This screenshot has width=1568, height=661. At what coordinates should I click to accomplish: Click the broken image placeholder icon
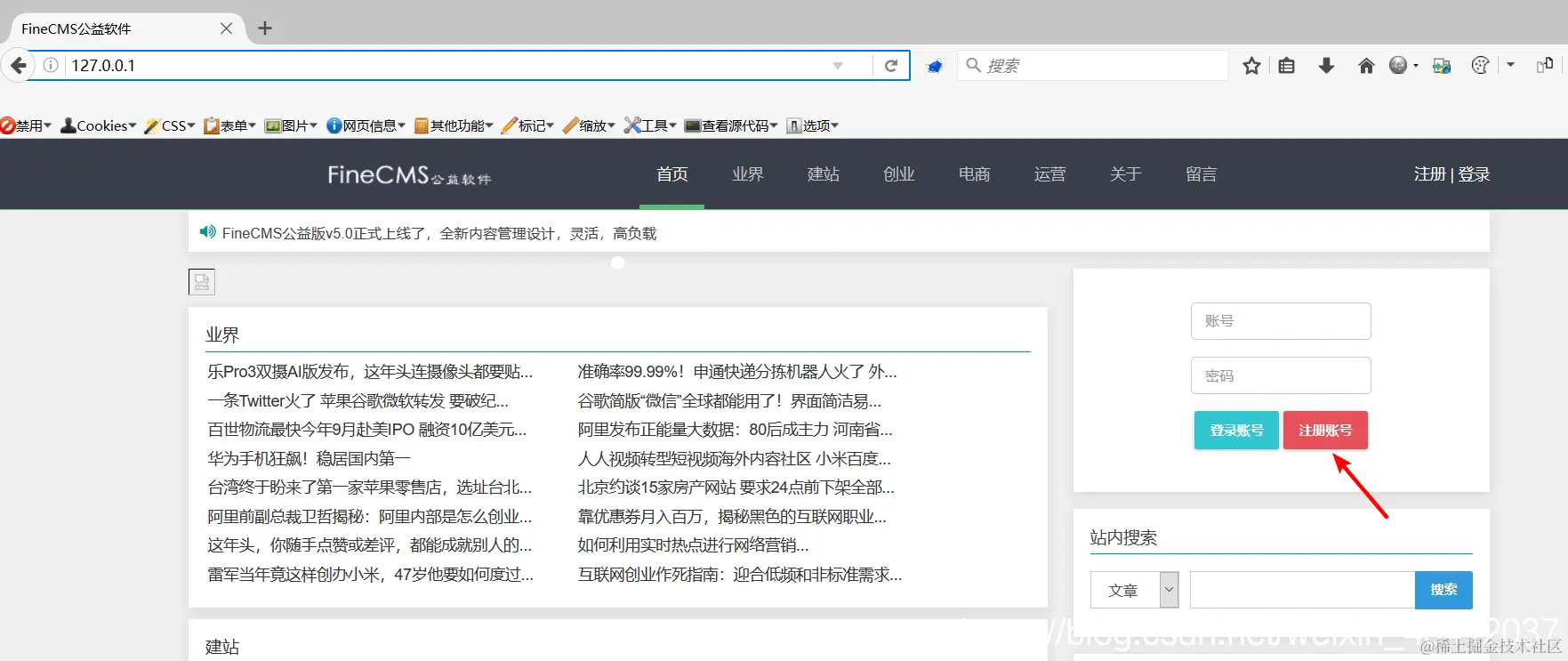click(202, 282)
